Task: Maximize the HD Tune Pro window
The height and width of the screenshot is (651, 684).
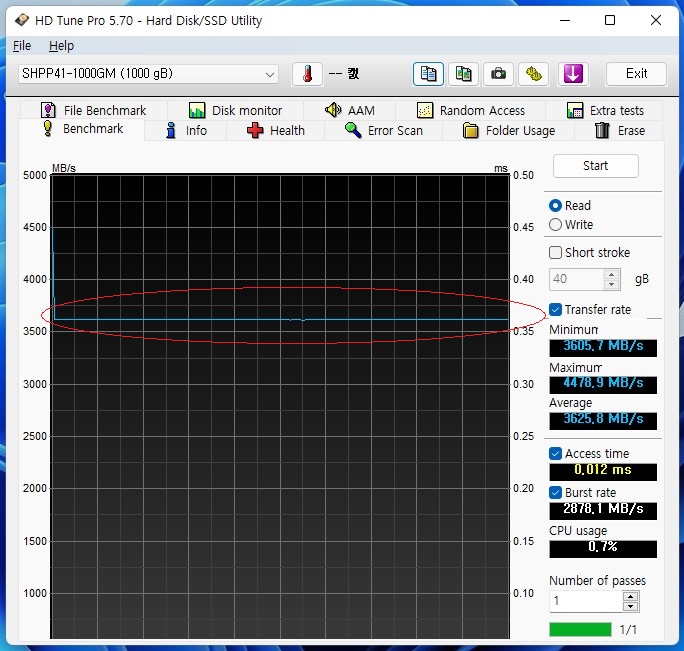Action: 610,20
